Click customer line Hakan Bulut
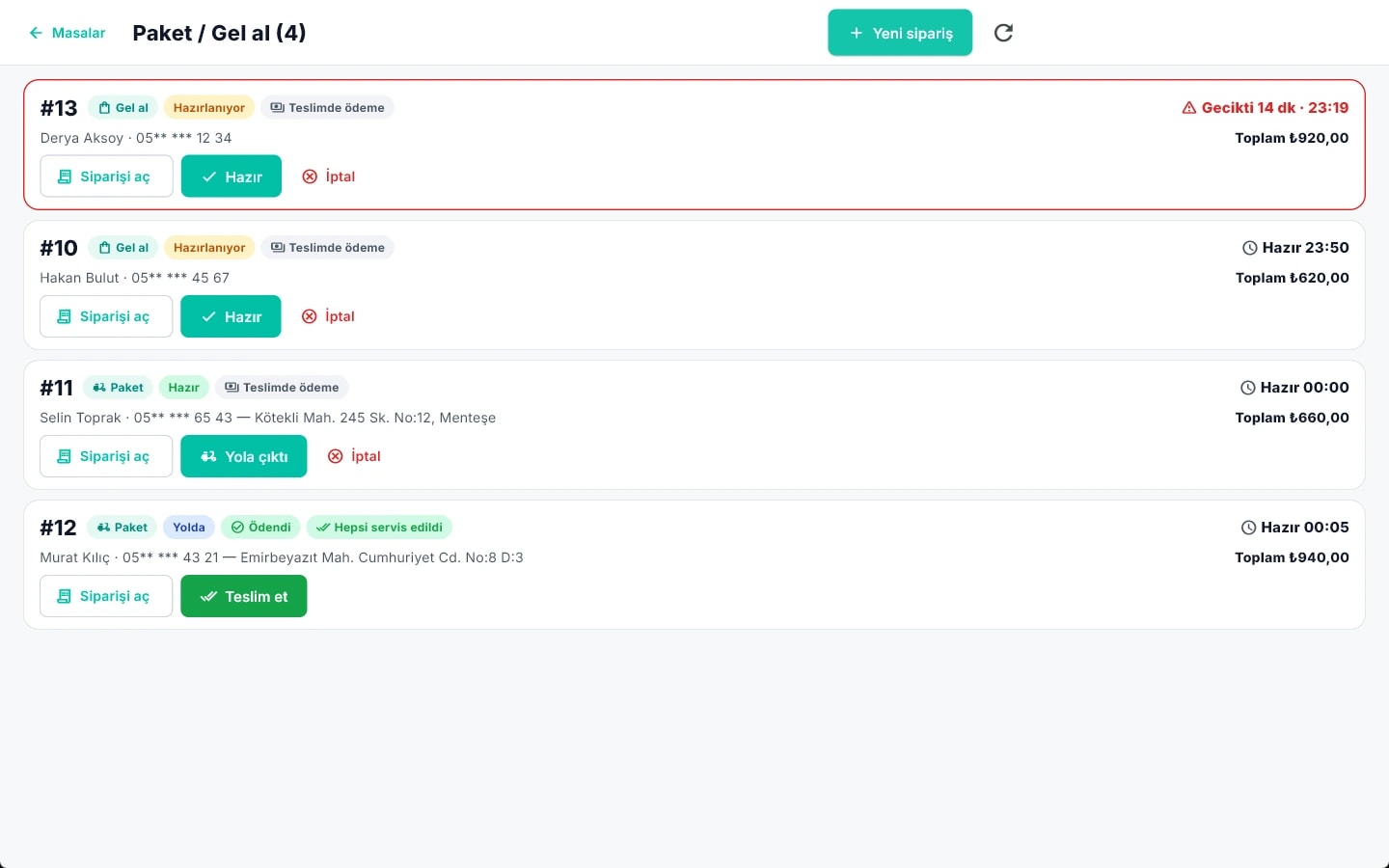Image resolution: width=1389 pixels, height=868 pixels. (x=134, y=278)
